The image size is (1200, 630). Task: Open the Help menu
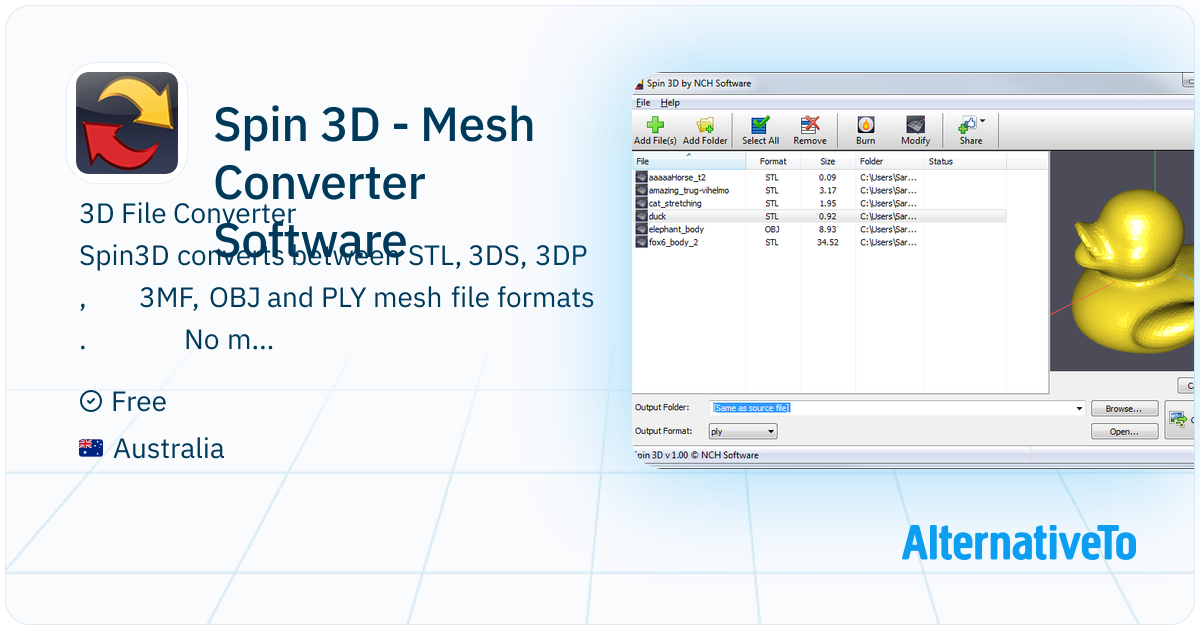670,102
